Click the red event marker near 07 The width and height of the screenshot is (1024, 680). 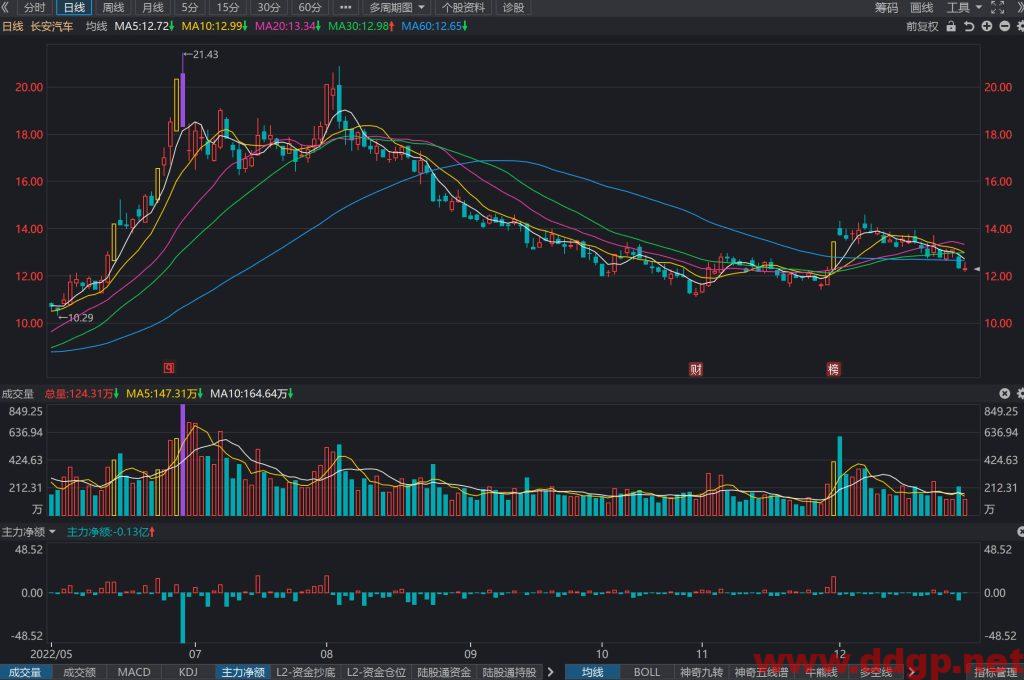point(168,368)
